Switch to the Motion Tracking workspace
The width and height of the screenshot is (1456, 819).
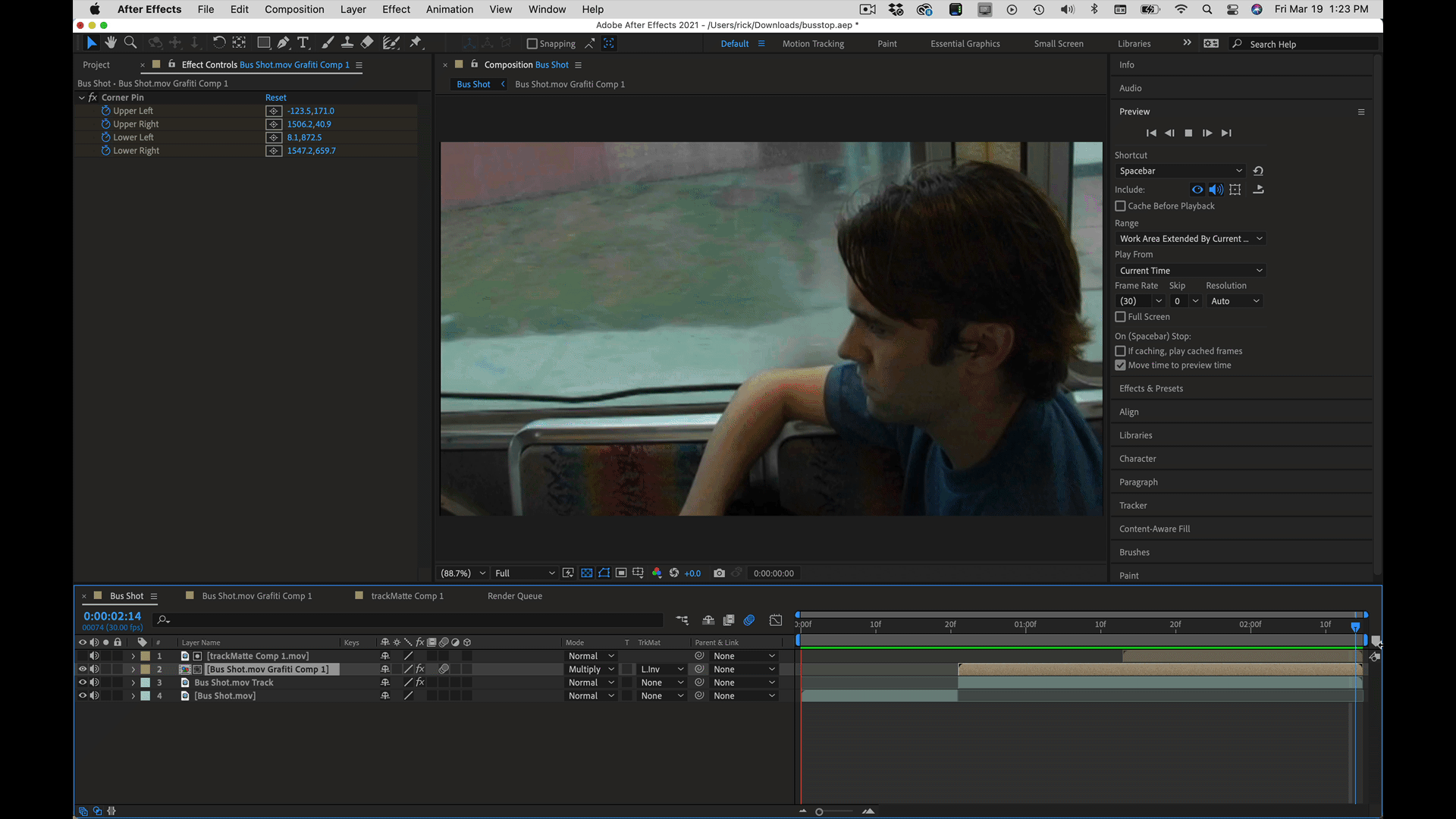point(813,44)
